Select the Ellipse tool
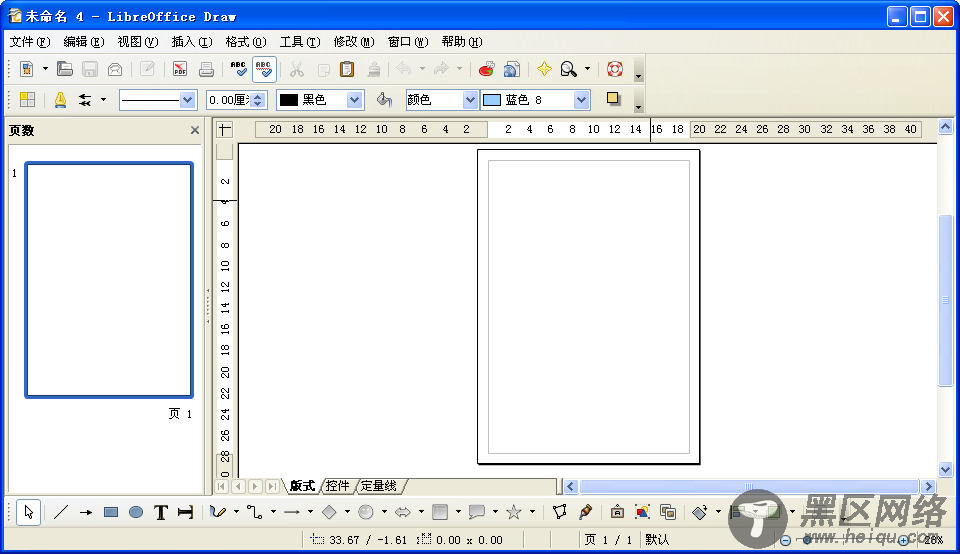960x554 pixels. coord(136,512)
